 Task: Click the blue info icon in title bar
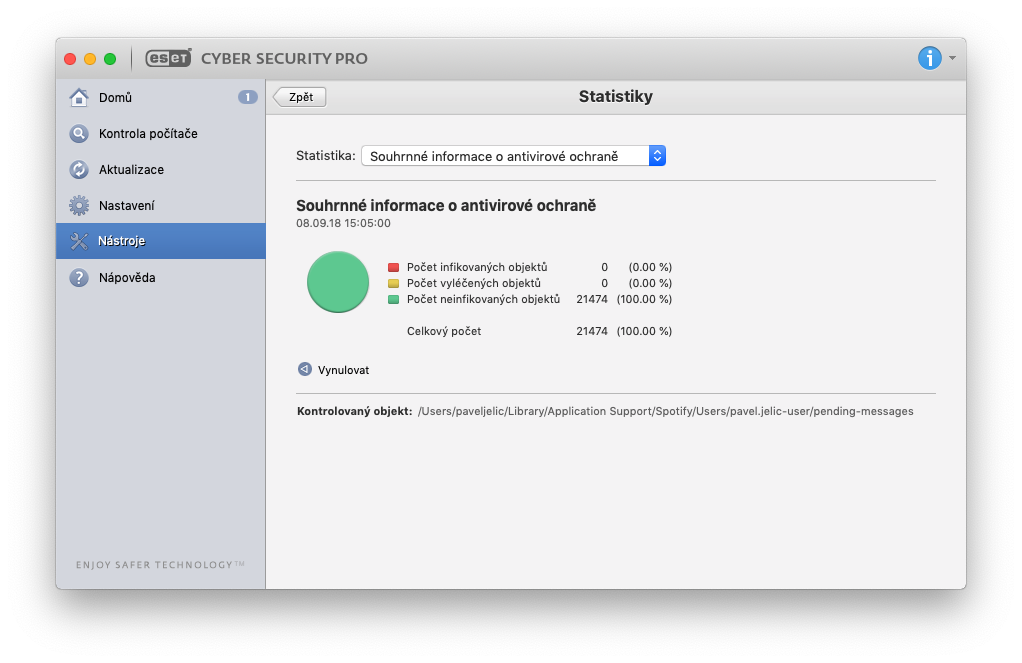[929, 58]
